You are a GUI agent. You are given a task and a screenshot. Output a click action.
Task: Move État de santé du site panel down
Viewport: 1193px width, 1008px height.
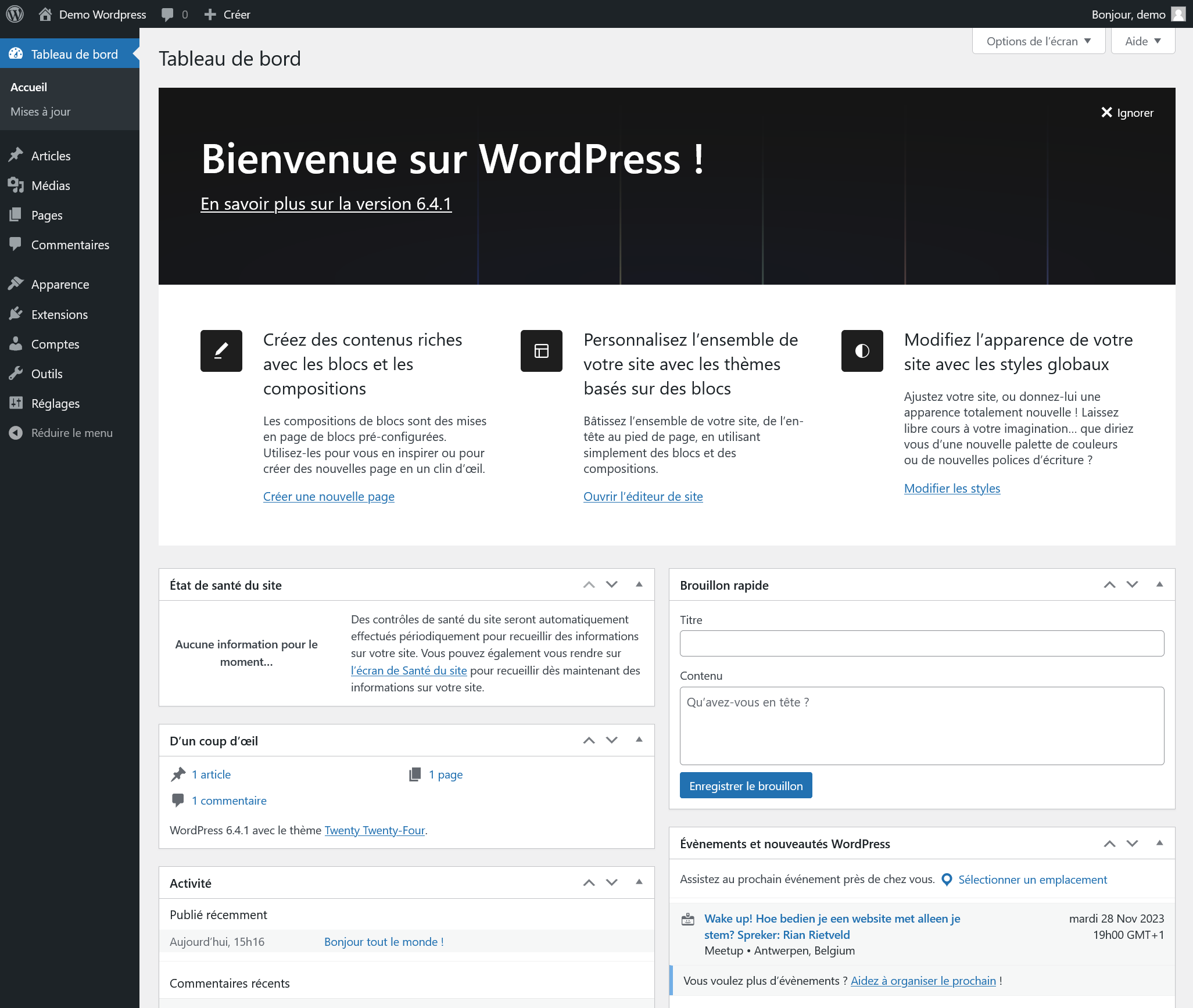point(612,584)
